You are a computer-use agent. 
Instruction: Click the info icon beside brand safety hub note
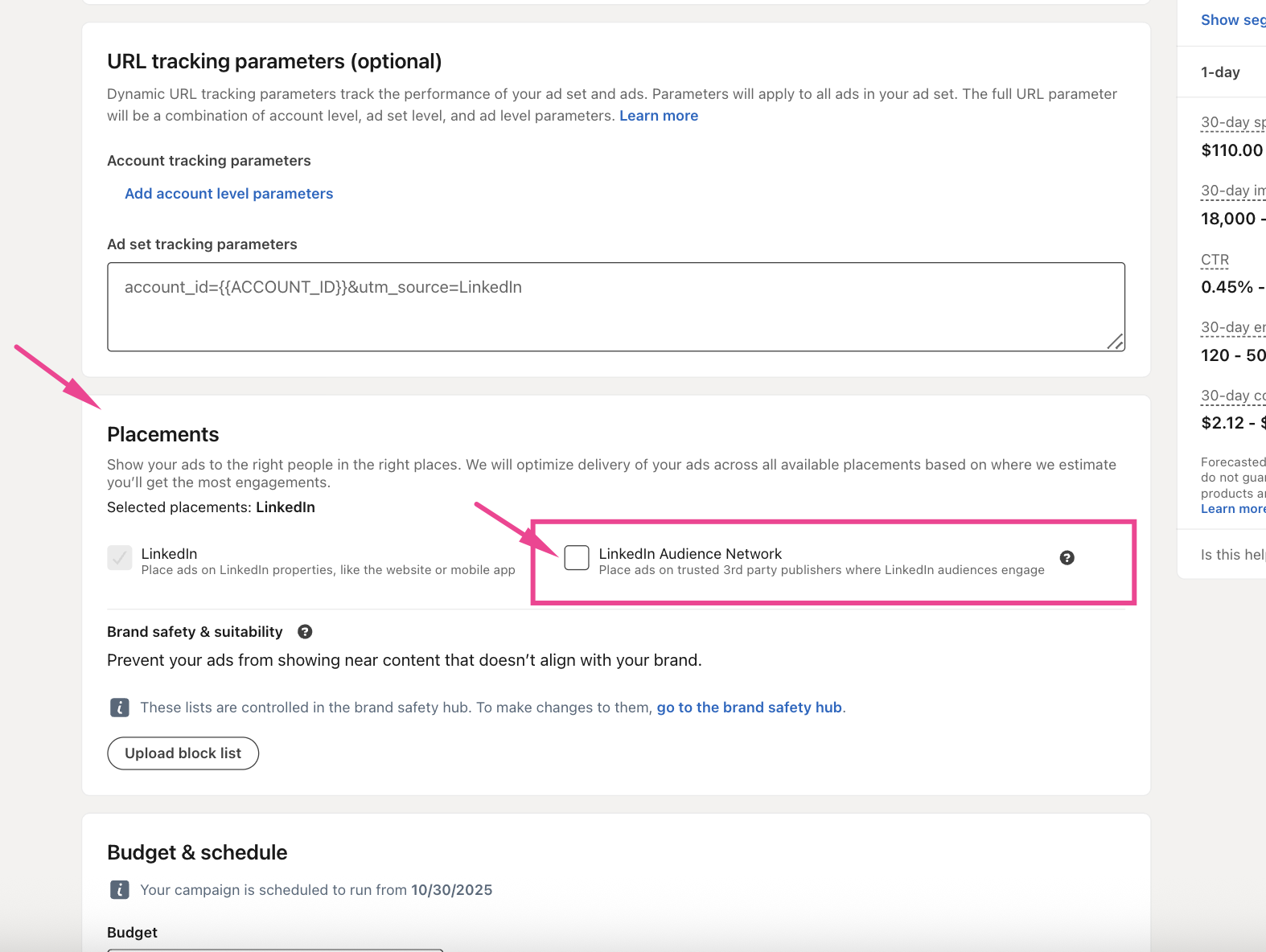(119, 708)
